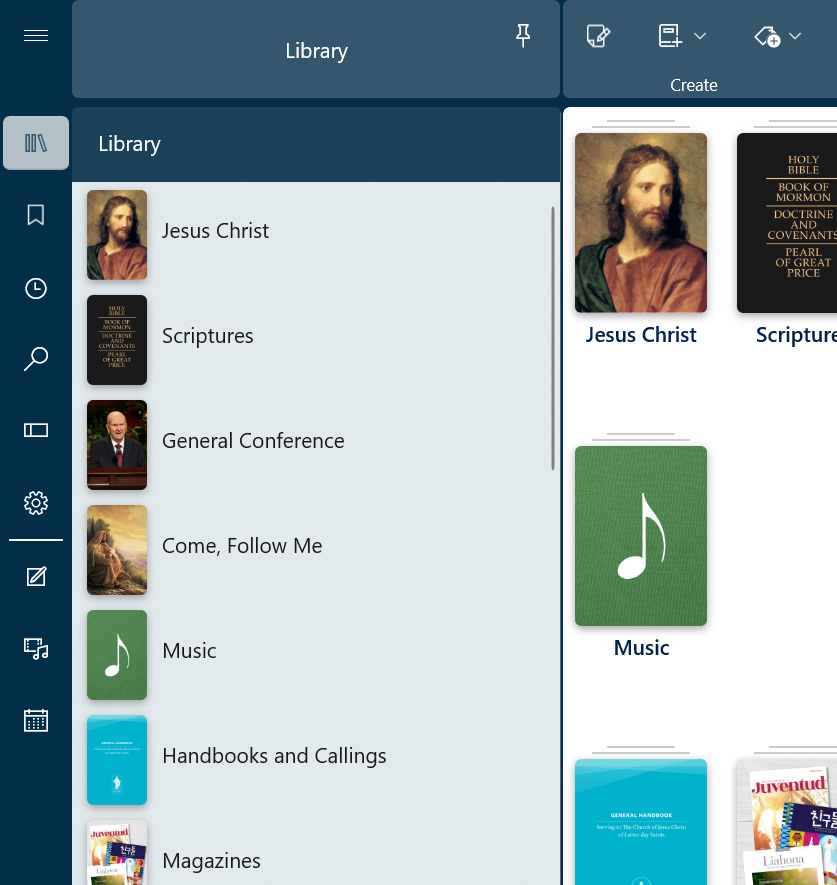The width and height of the screenshot is (837, 885).
Task: Open the calendar icon in sidebar
Action: pyautogui.click(x=36, y=721)
